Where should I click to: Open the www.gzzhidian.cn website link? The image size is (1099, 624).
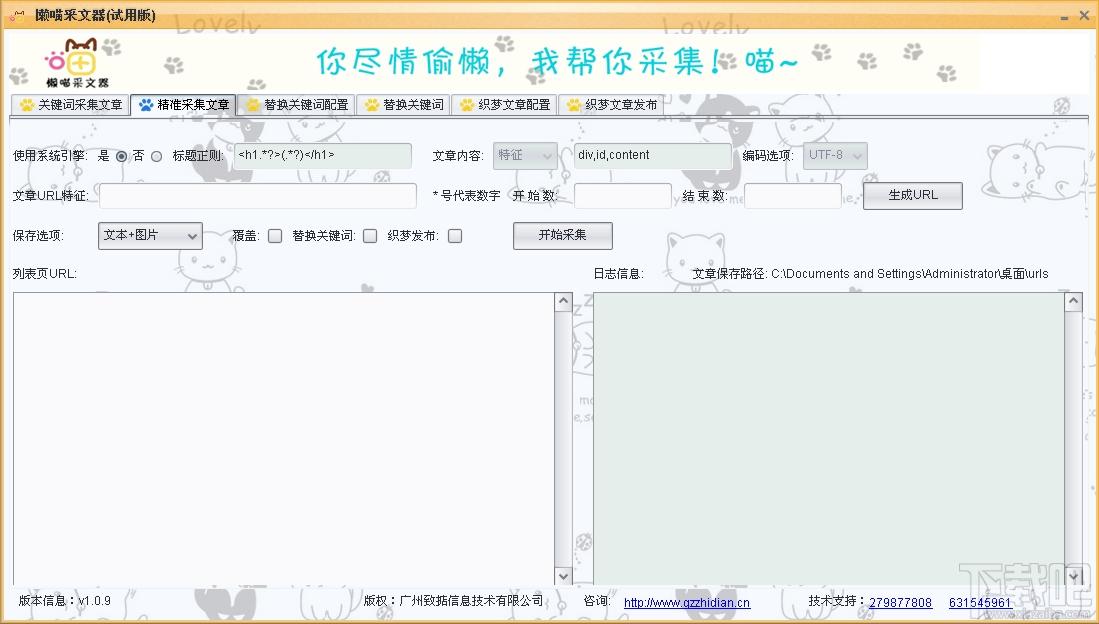[x=687, y=603]
